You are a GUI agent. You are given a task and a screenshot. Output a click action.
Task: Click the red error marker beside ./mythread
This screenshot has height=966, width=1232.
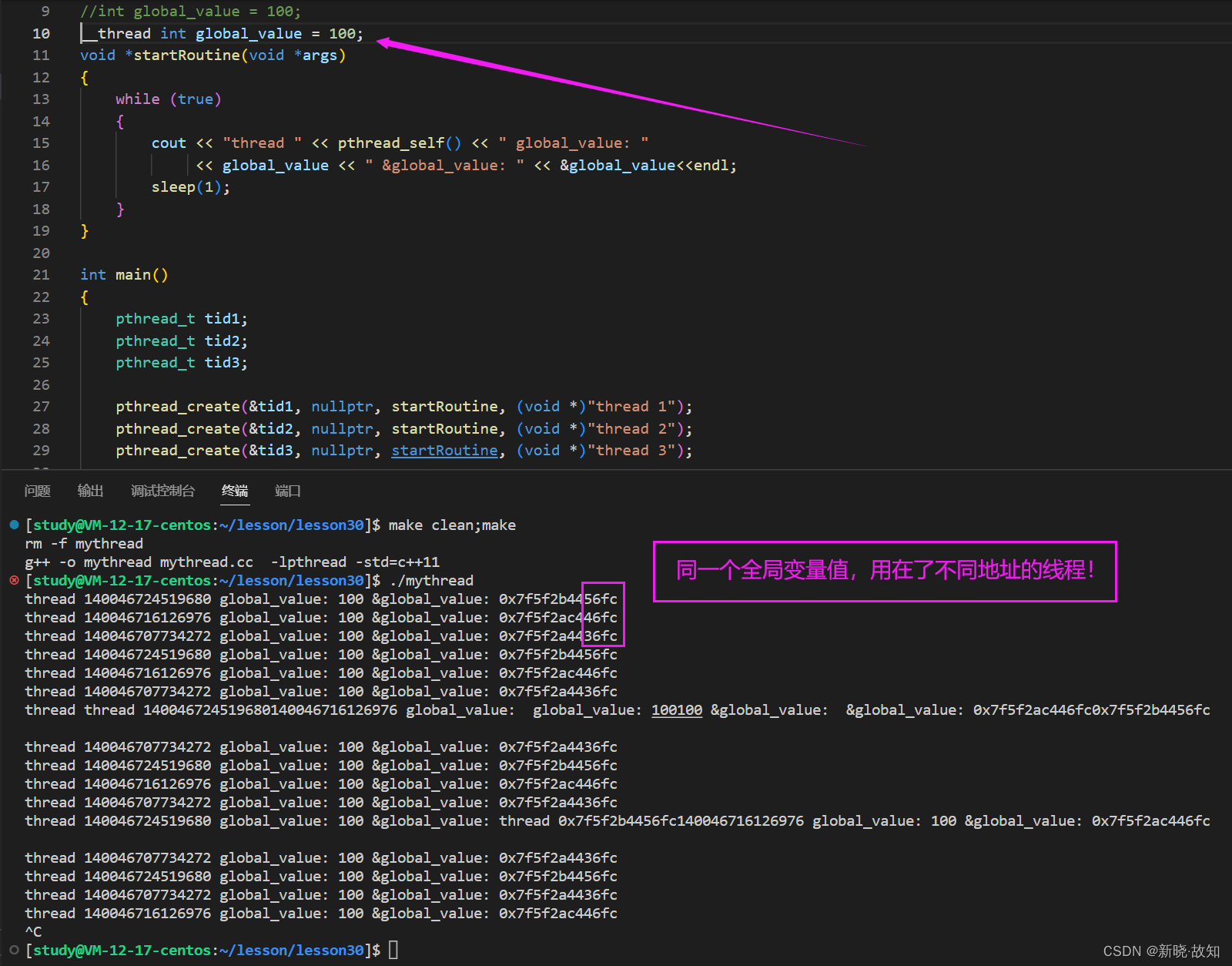point(14,580)
